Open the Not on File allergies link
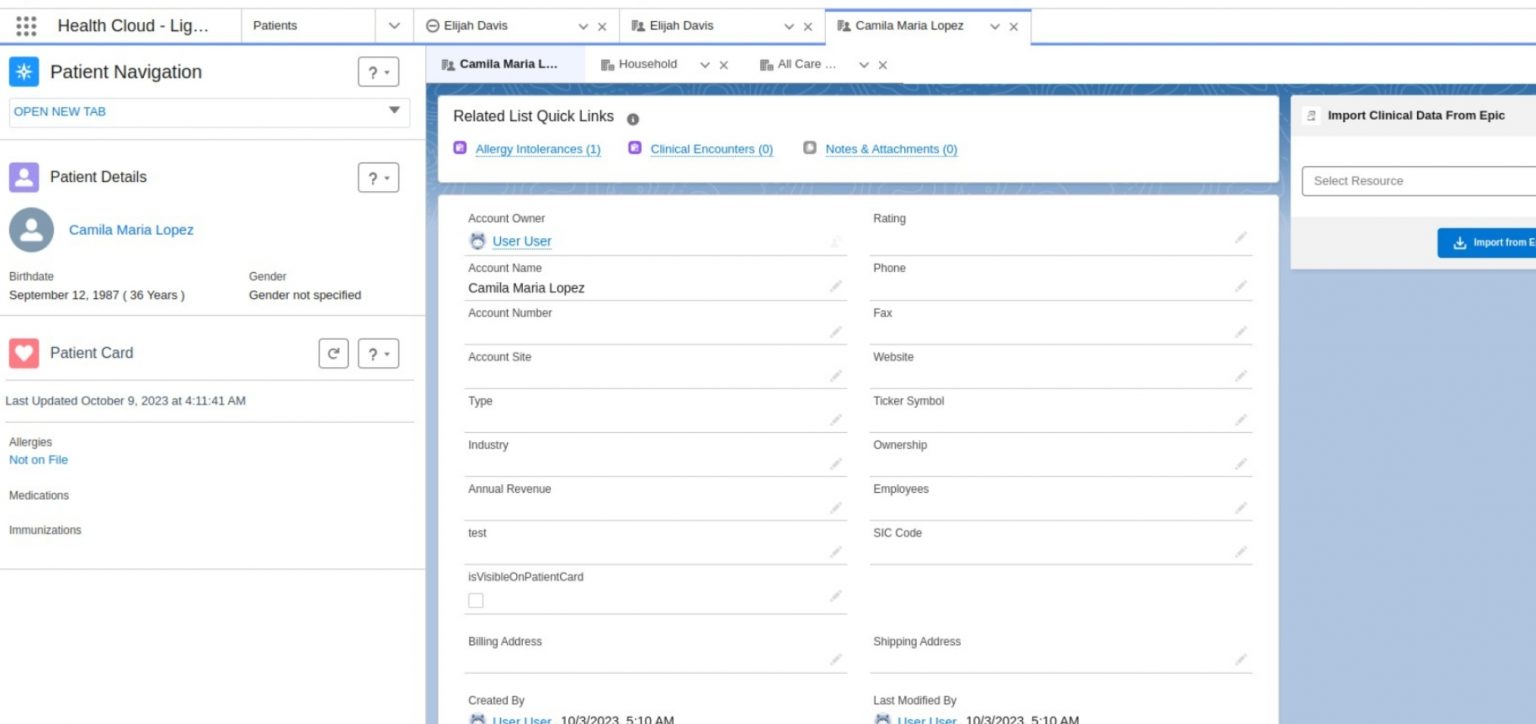The height and width of the screenshot is (724, 1536). click(x=38, y=460)
